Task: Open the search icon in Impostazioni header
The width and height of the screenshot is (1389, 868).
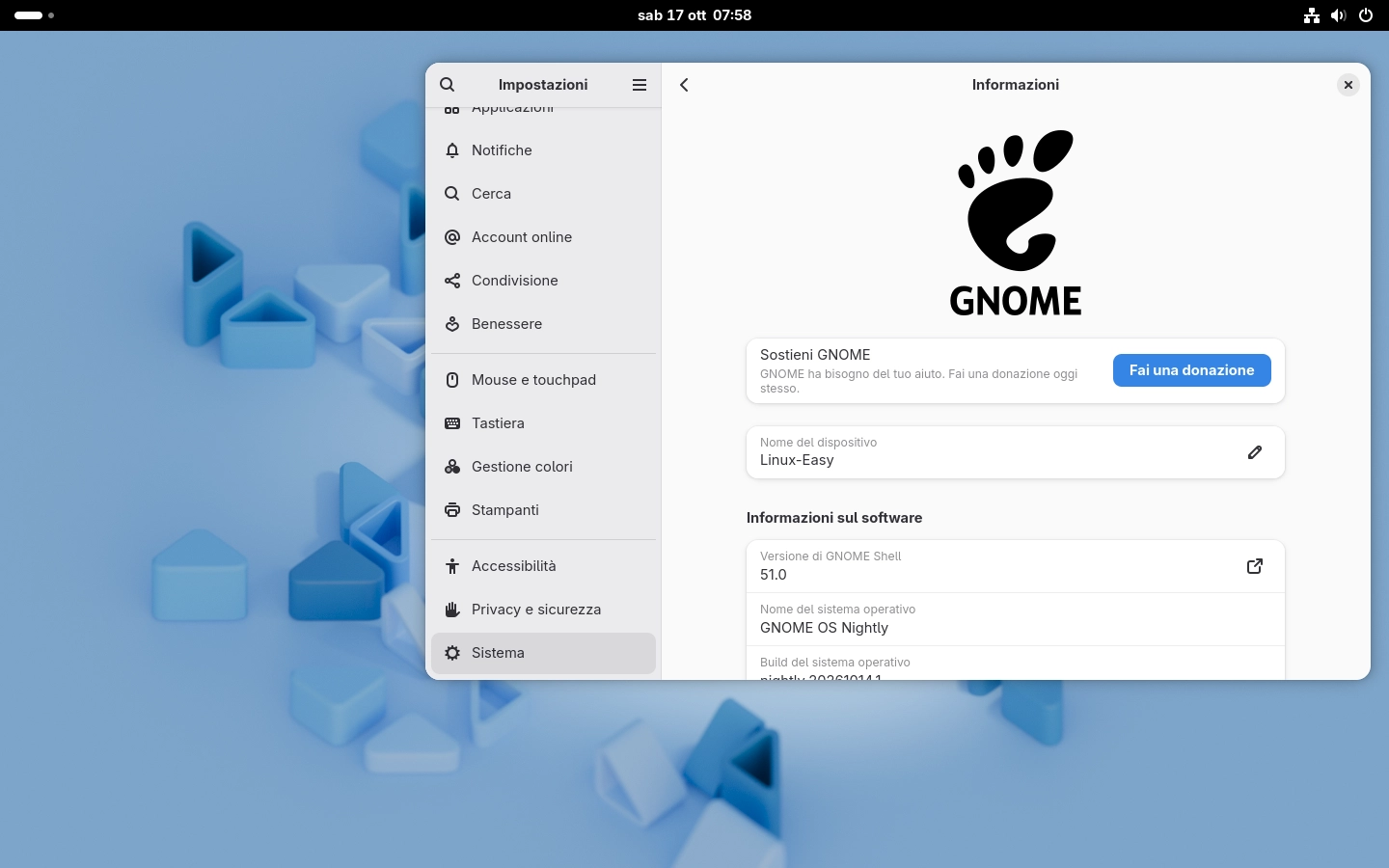Action: coord(447,85)
